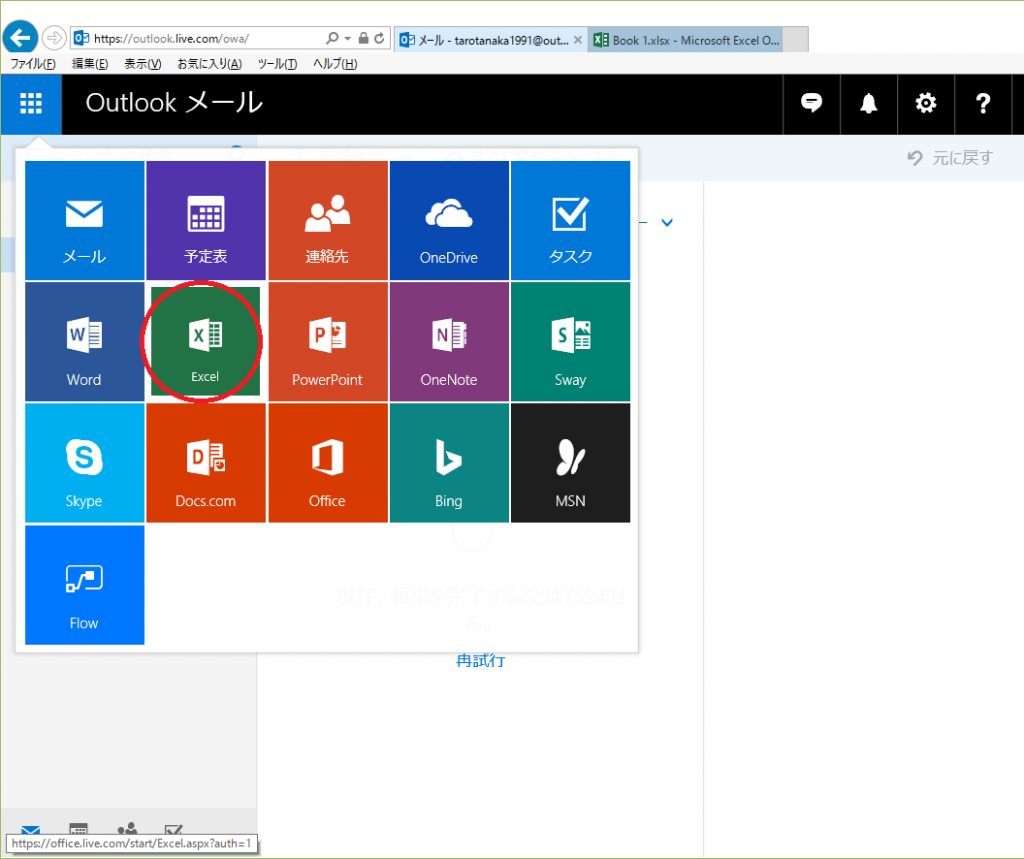The height and width of the screenshot is (859, 1024).
Task: Open the 連絡先 contacts tile
Action: pos(328,220)
